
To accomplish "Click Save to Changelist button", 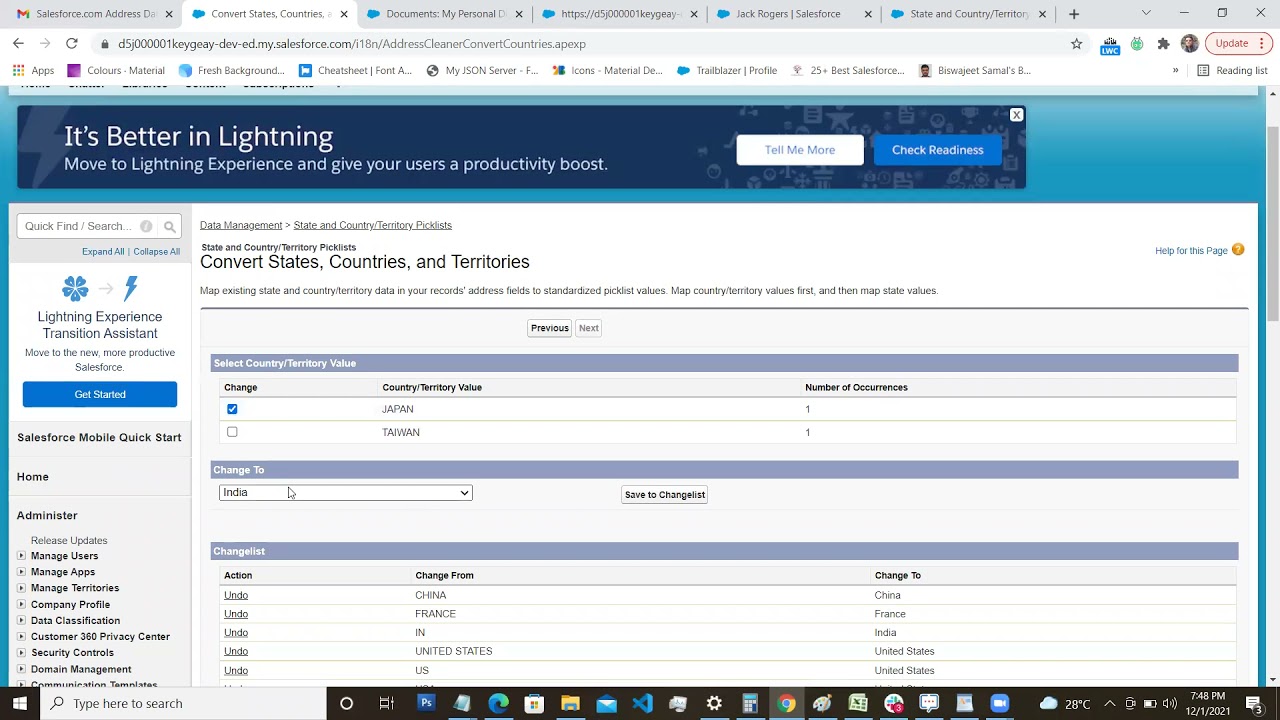I will (x=665, y=494).
